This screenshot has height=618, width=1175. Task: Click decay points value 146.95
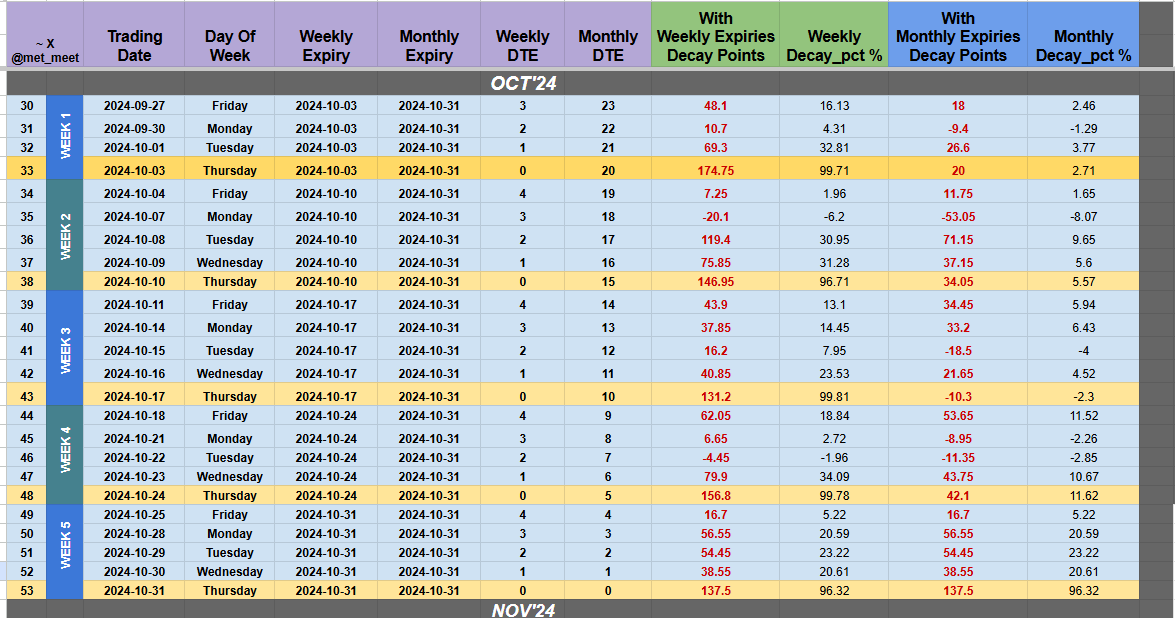tap(716, 282)
